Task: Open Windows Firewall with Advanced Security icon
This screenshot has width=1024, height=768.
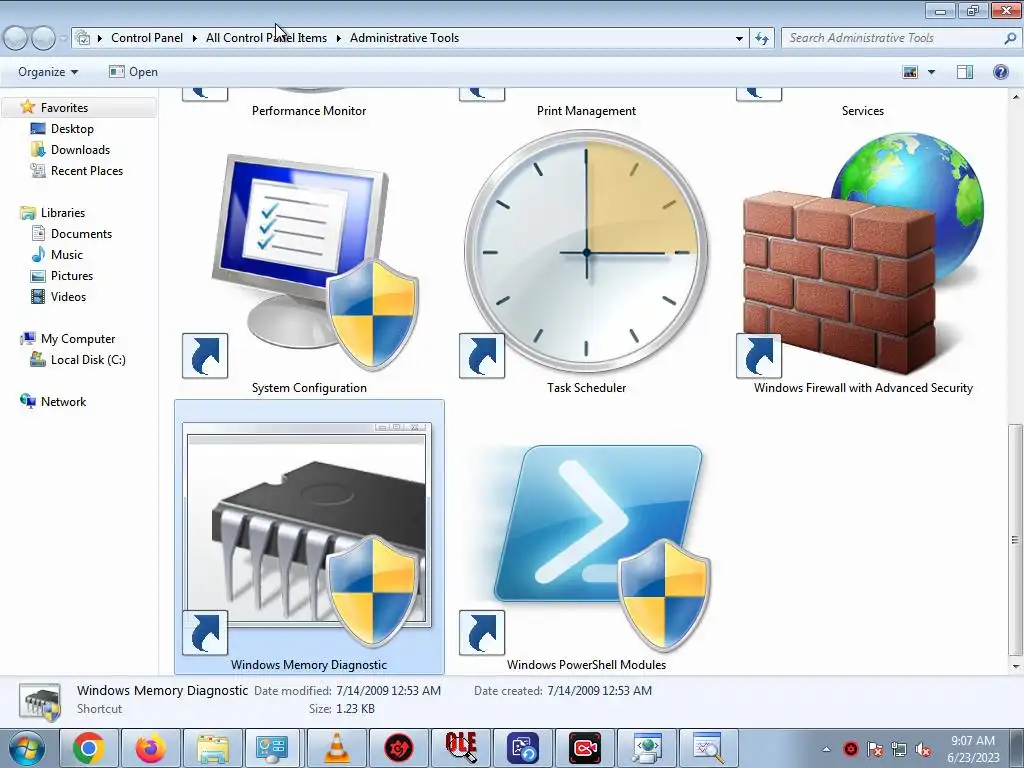Action: click(863, 255)
